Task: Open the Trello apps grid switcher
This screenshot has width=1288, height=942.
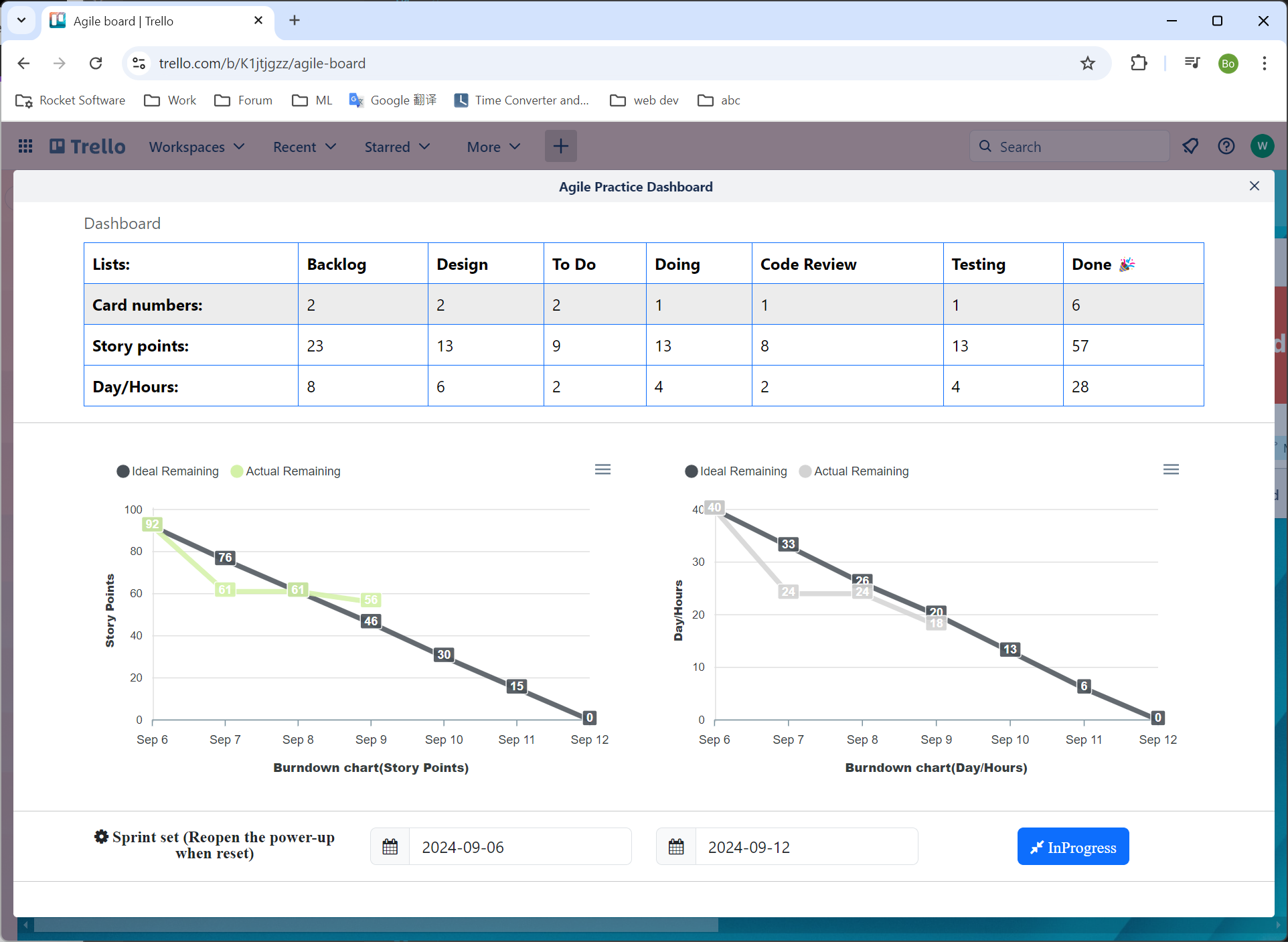Action: 25,146
